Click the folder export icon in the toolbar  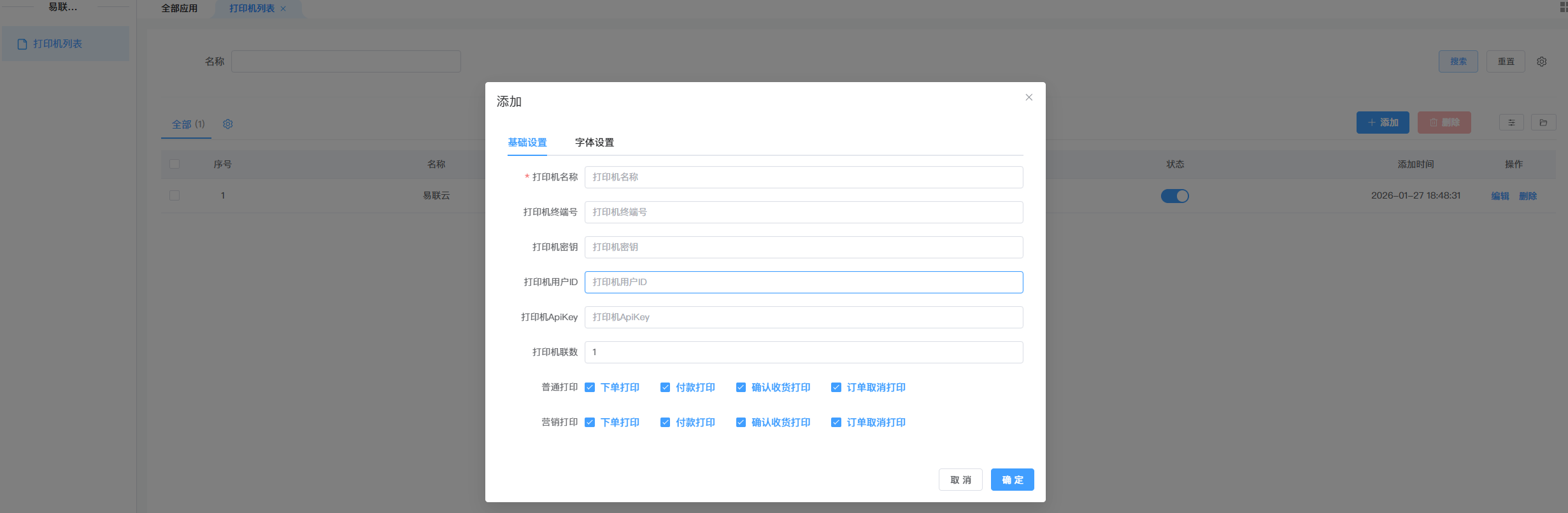tap(1543, 122)
